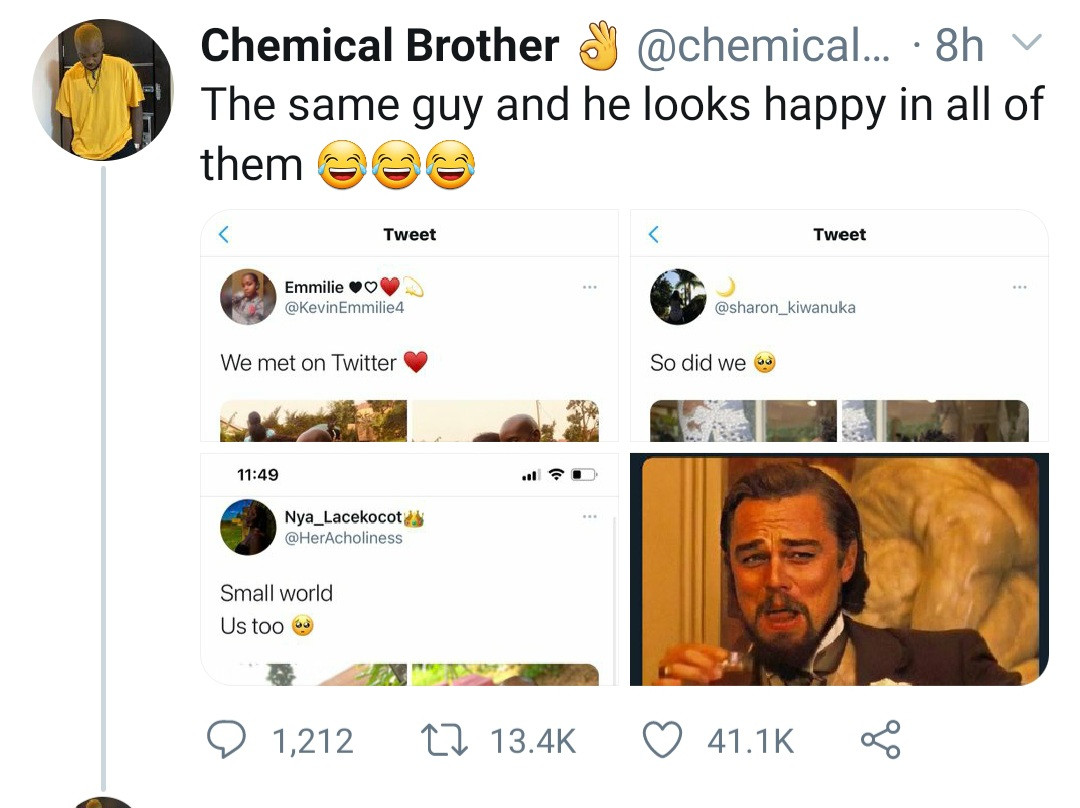Click the back arrow in Emmilie screenshot
Image resolution: width=1080 pixels, height=808 pixels.
click(224, 235)
